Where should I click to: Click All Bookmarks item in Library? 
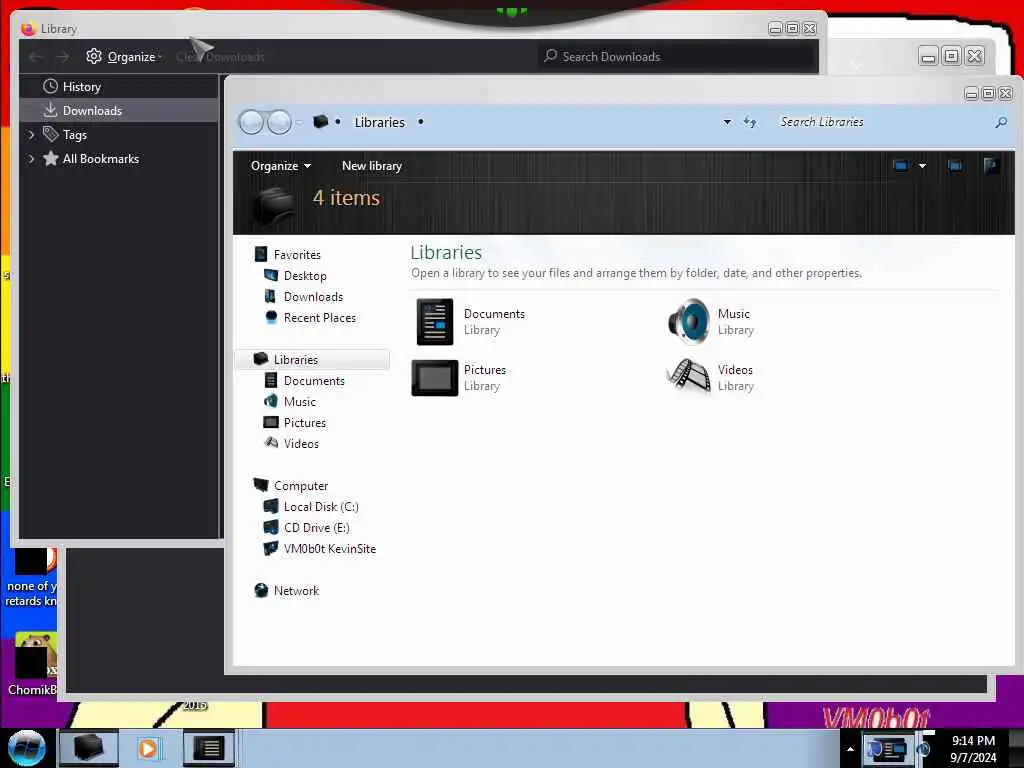click(x=101, y=159)
